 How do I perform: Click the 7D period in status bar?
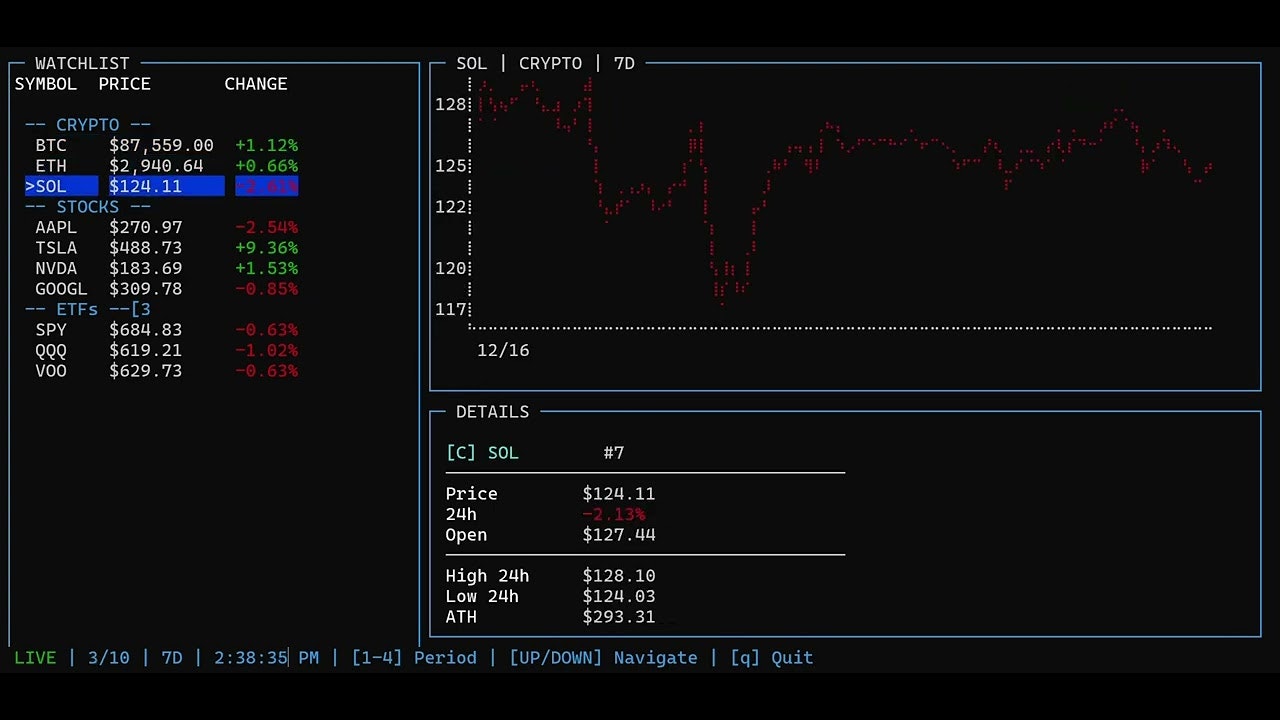172,658
